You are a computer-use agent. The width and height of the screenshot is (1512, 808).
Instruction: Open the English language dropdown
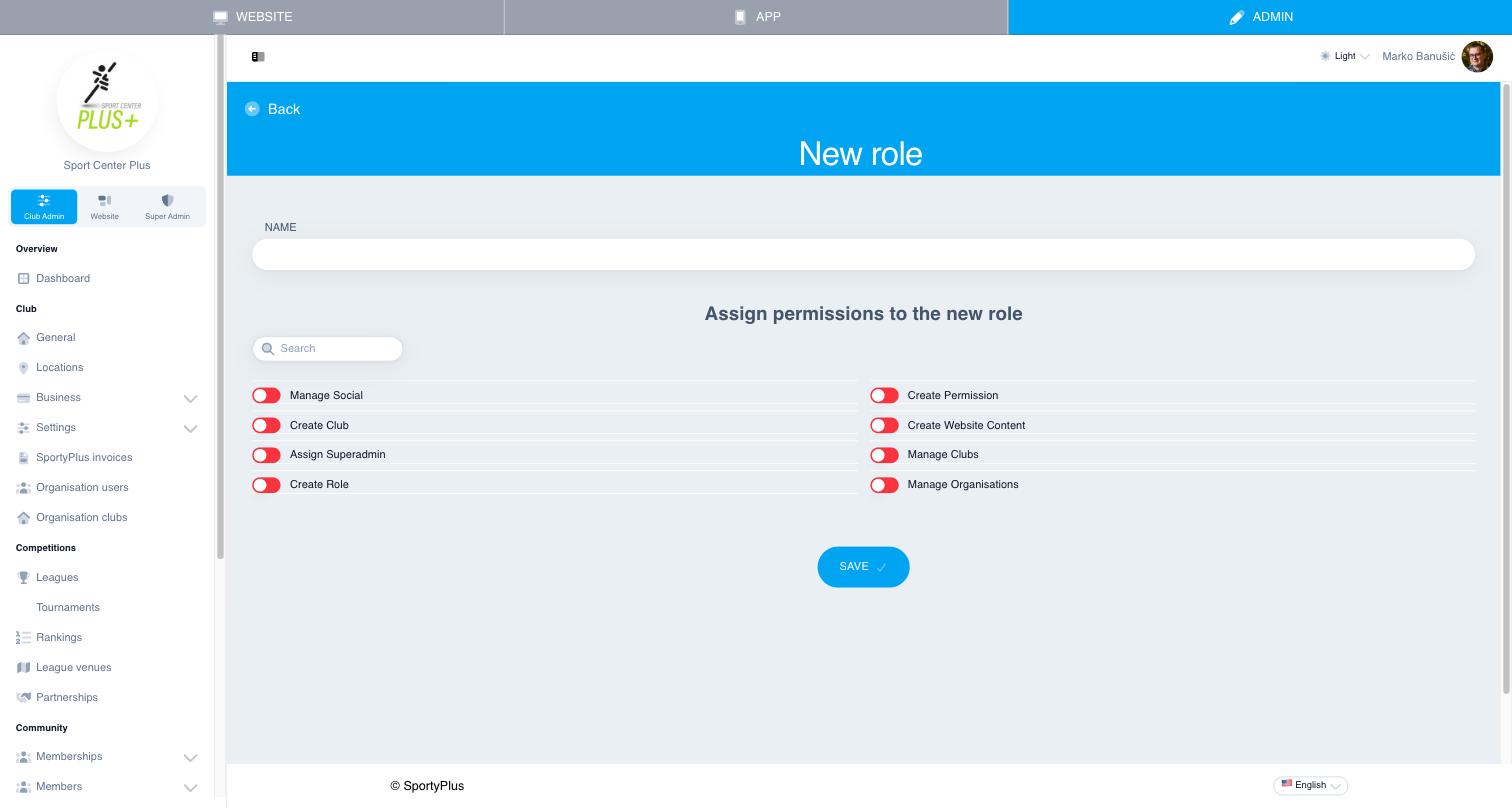point(1310,785)
